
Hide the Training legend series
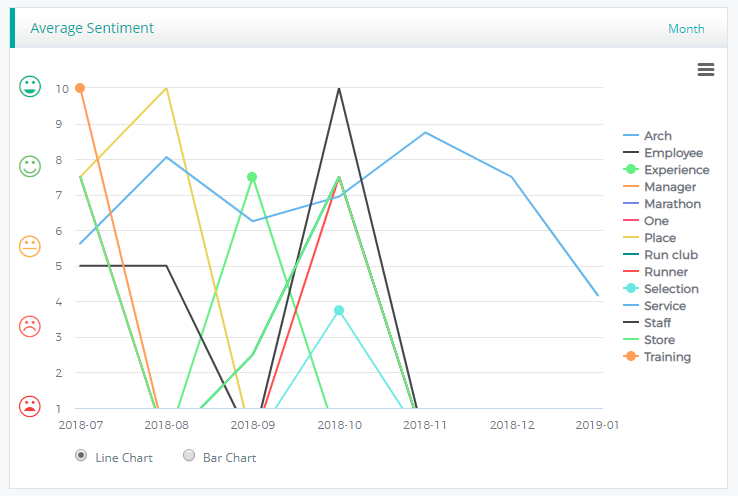coord(657,357)
